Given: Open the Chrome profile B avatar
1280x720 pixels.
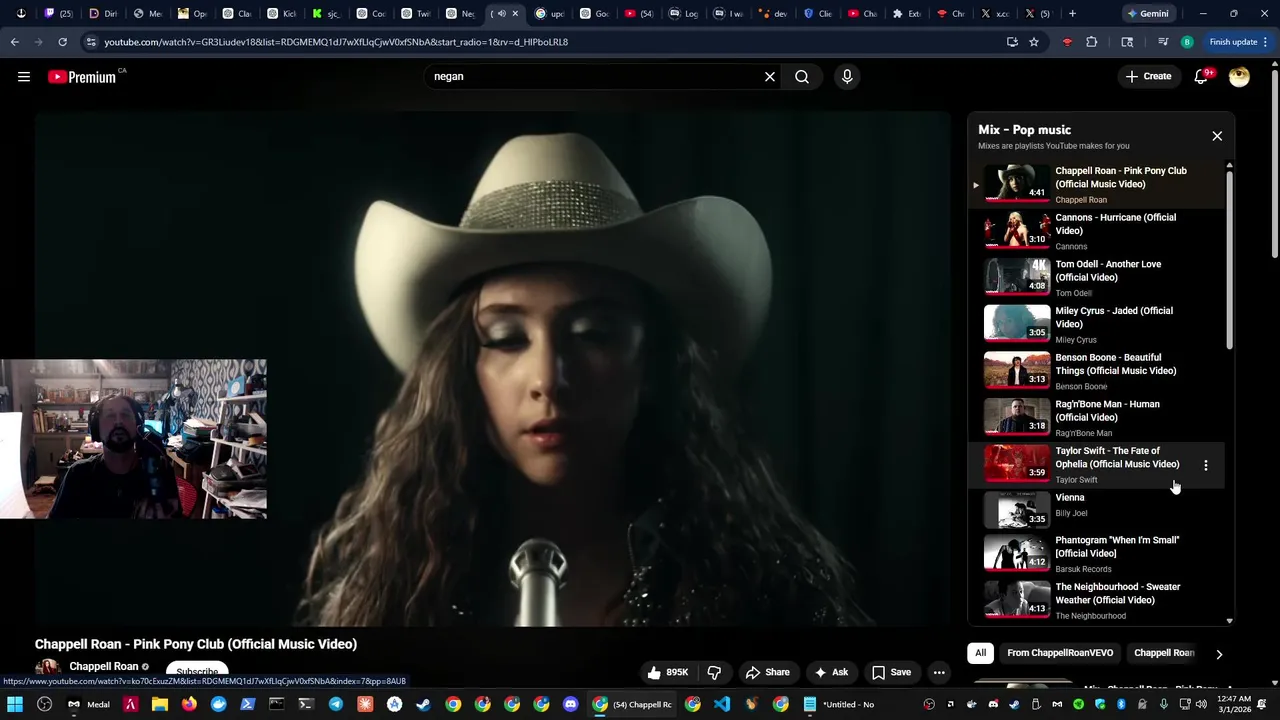Looking at the screenshot, I should pyautogui.click(x=1187, y=42).
